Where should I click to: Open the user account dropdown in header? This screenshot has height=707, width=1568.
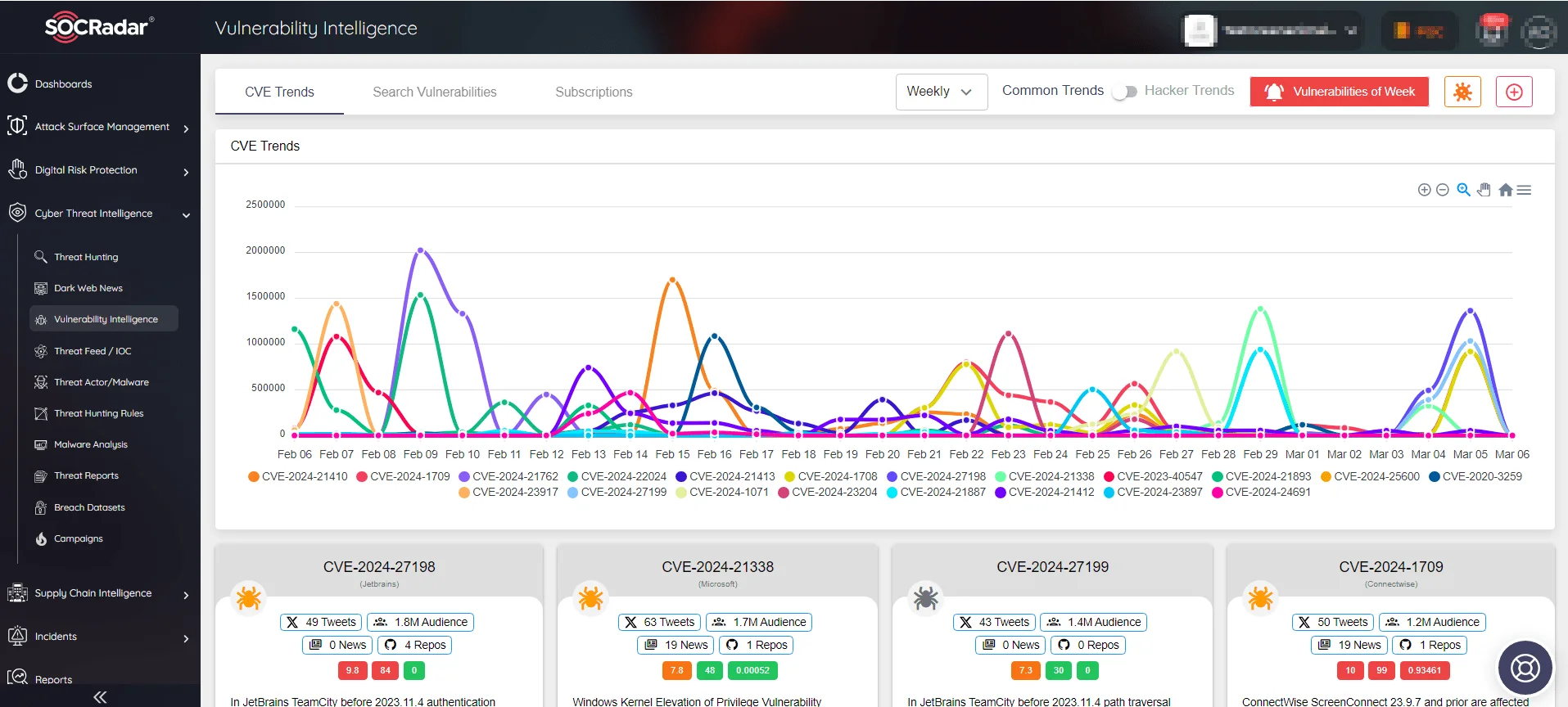1272,30
